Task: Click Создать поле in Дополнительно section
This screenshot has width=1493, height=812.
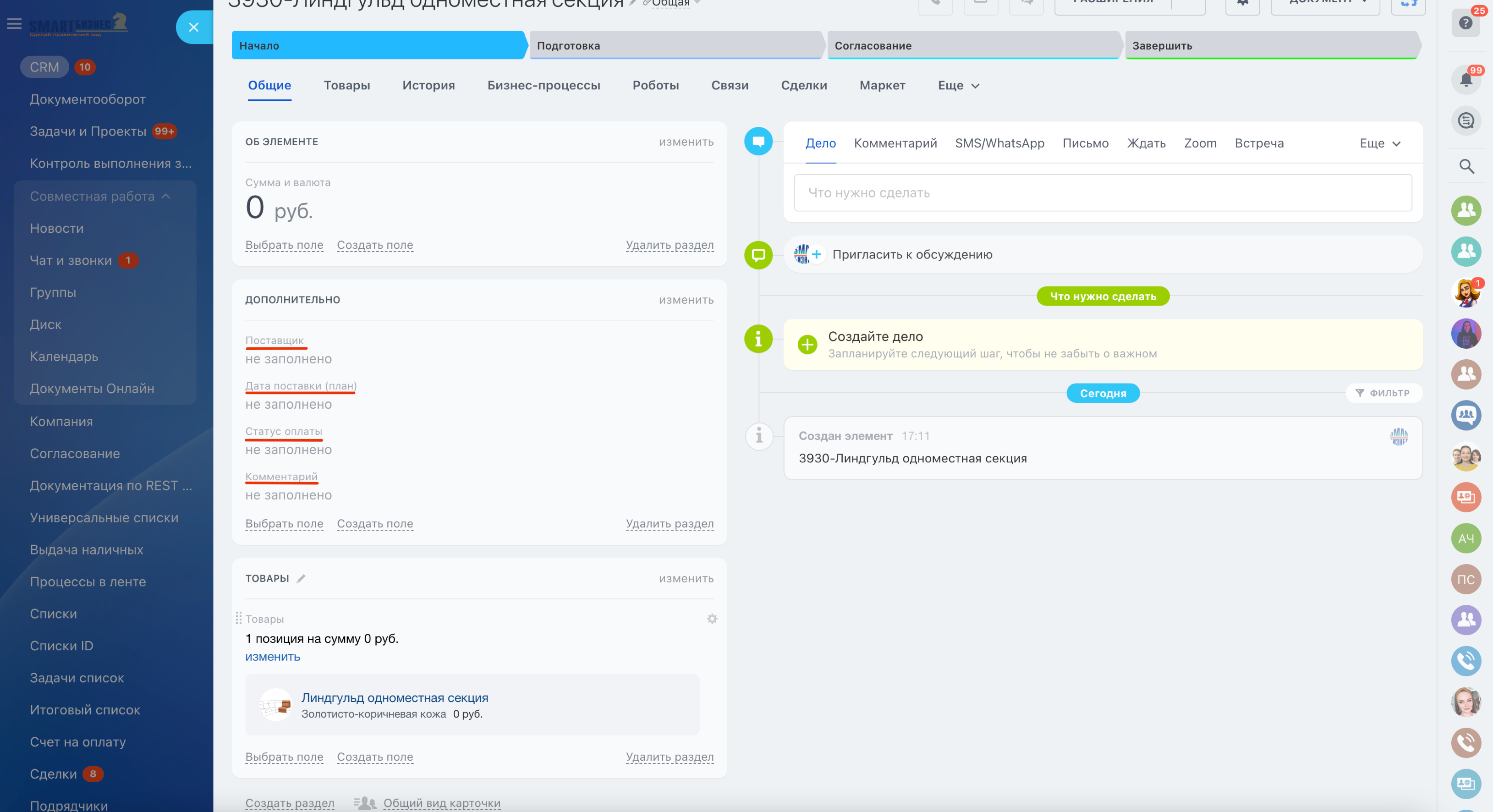Action: (x=374, y=523)
